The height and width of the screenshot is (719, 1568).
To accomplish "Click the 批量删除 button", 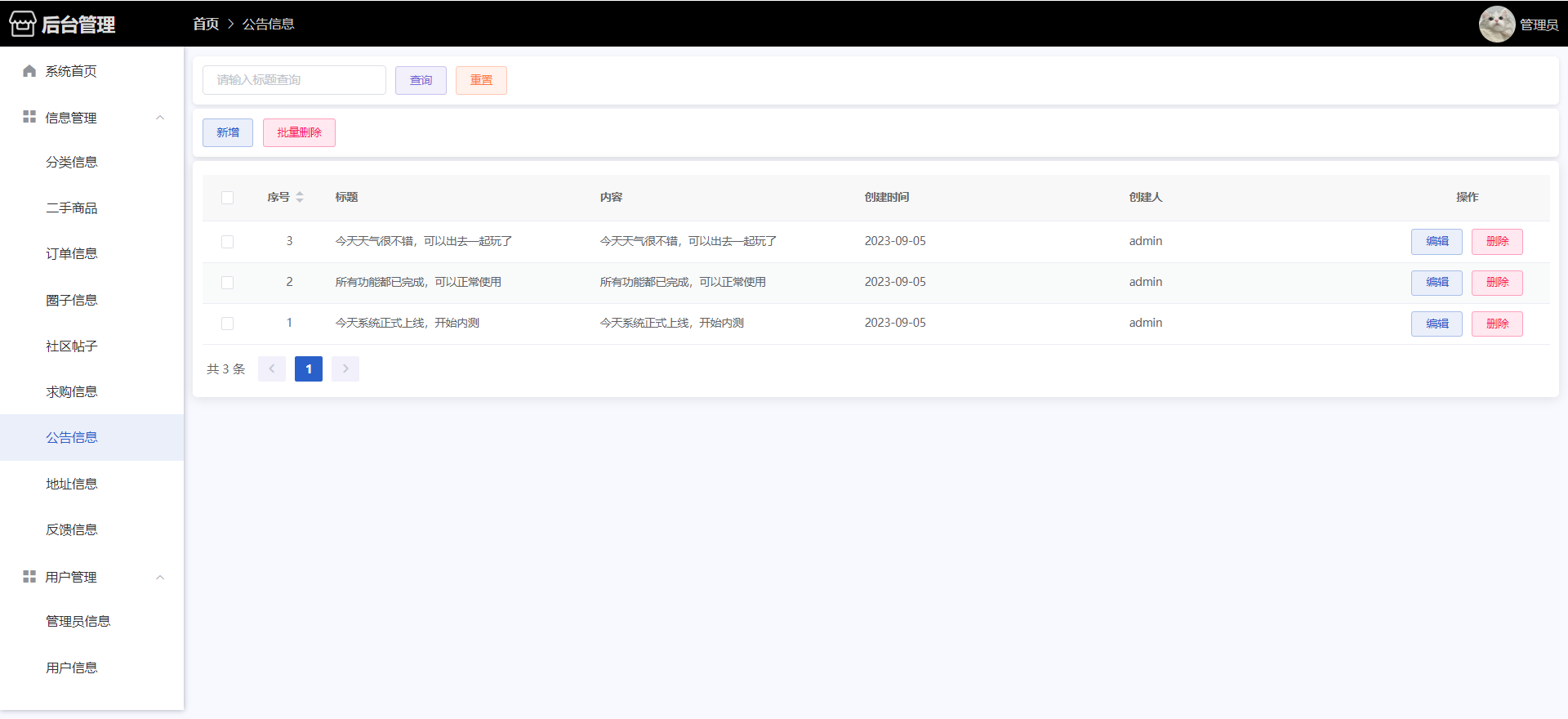I will click(299, 132).
